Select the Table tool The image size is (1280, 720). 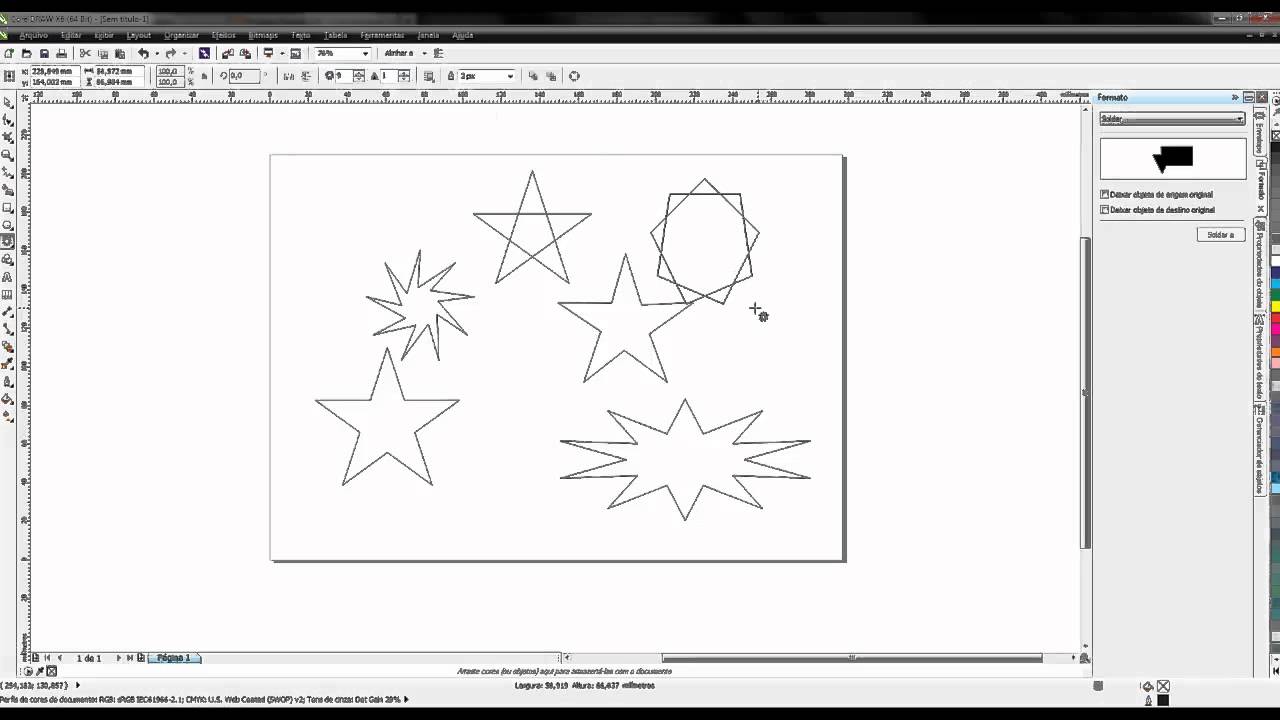click(8, 295)
